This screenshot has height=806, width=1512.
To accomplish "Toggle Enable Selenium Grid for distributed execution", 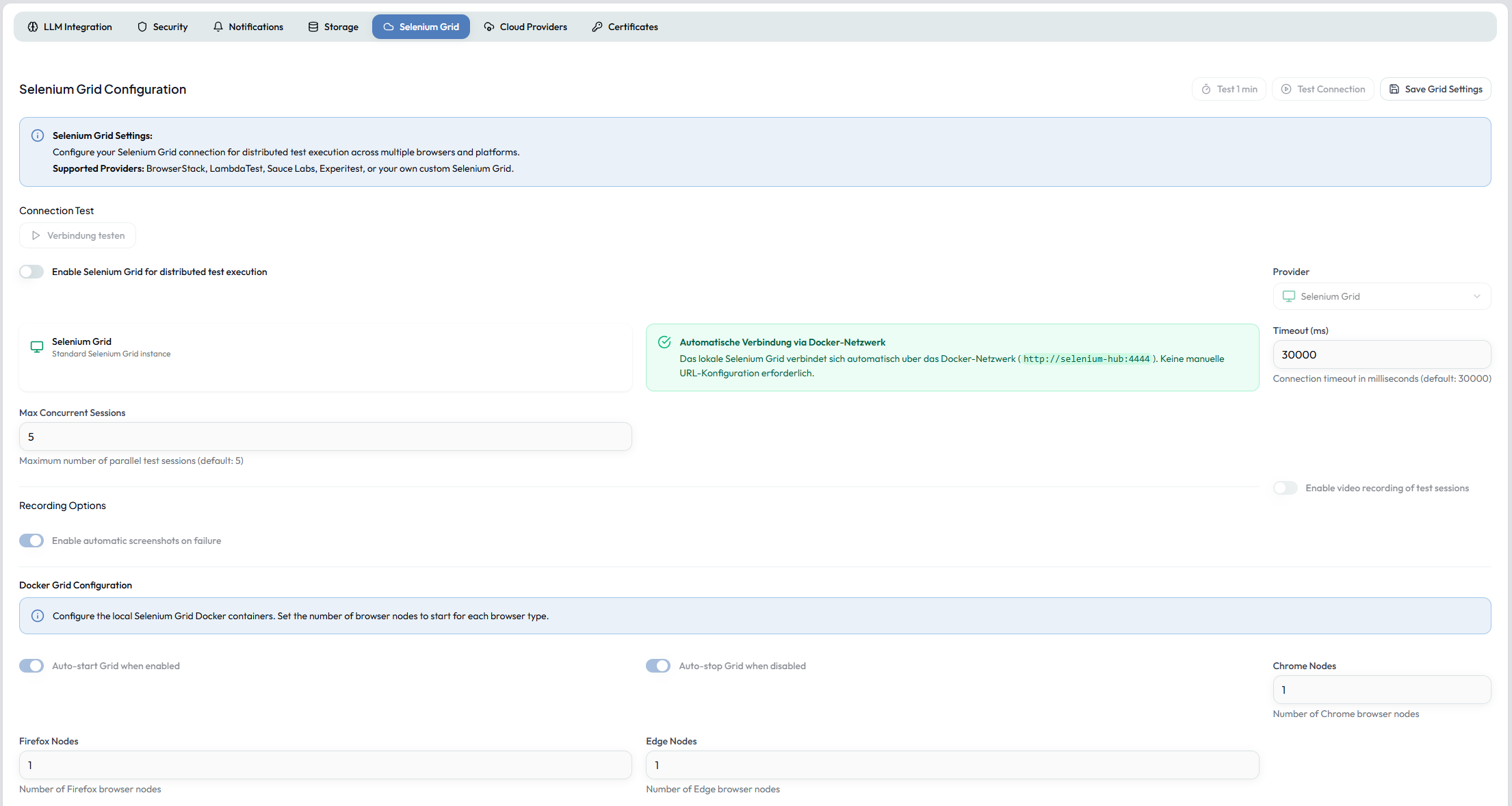I will (x=31, y=272).
